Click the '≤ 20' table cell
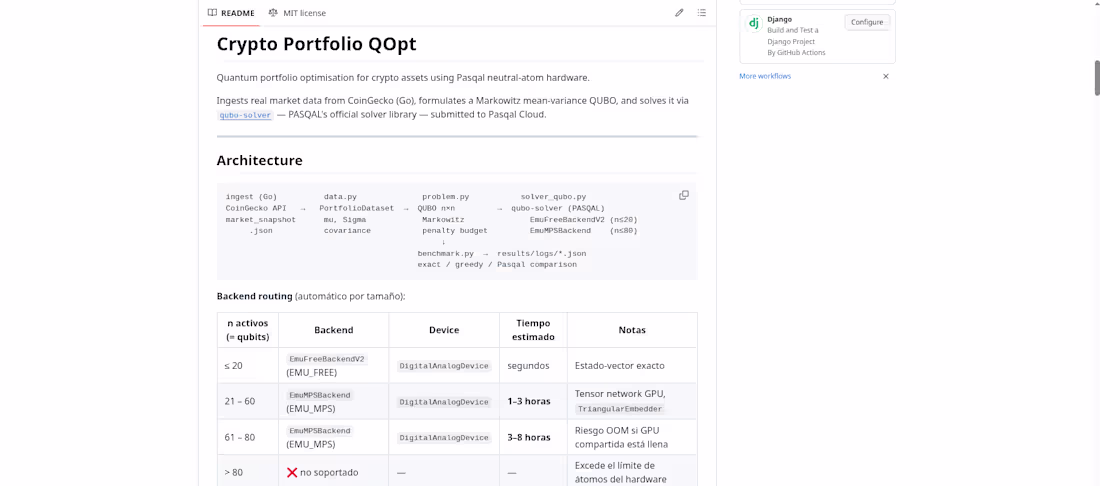Image resolution: width=1100 pixels, height=486 pixels. tap(248, 365)
